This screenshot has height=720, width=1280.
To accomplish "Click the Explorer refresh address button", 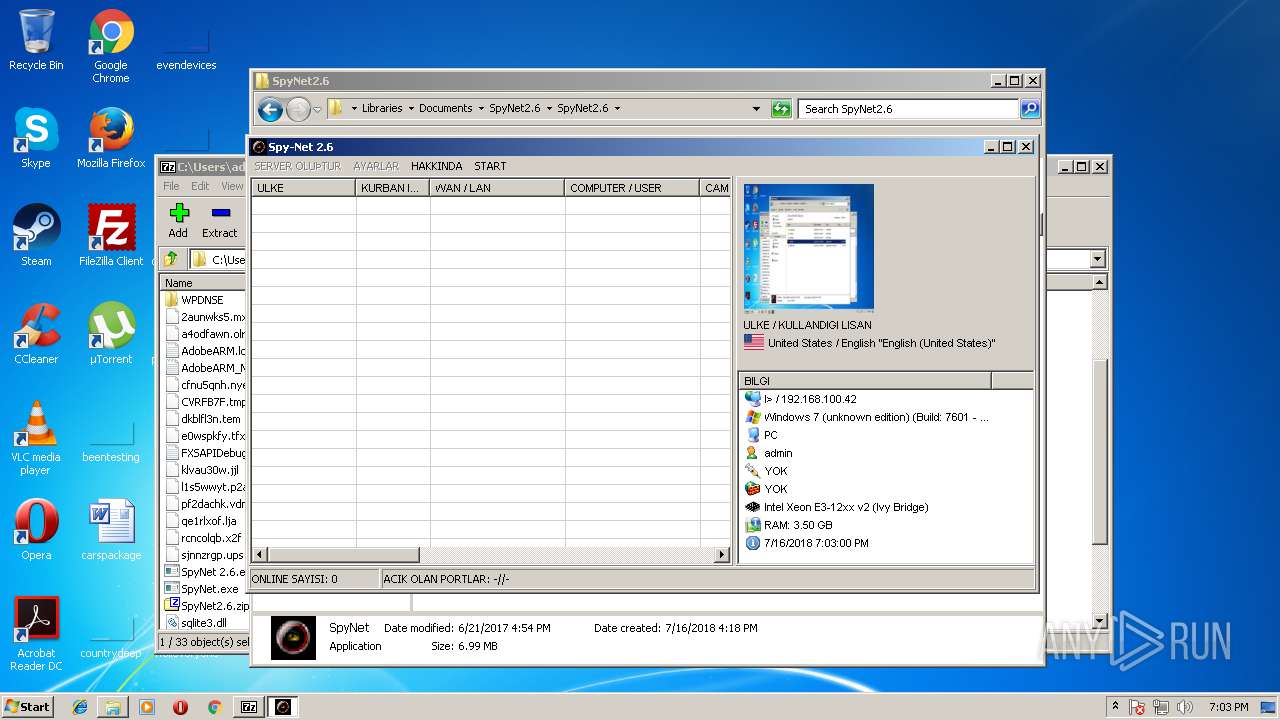I will coord(781,108).
